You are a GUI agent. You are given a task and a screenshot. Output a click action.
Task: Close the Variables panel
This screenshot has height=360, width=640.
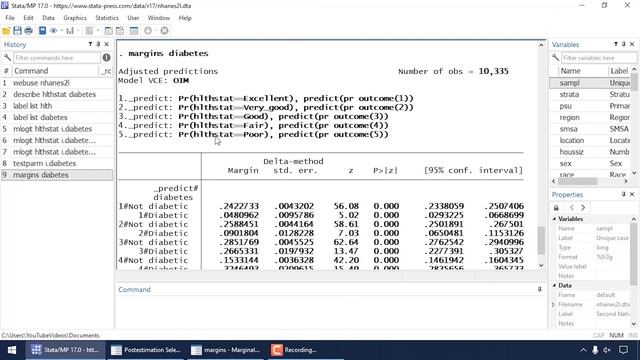point(632,44)
